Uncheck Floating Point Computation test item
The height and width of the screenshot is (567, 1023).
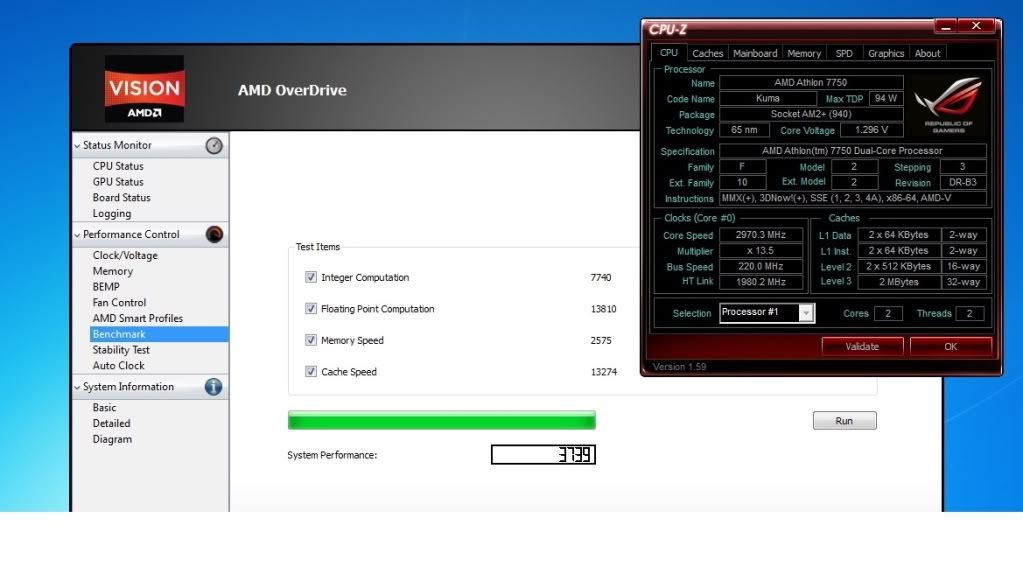tap(311, 309)
